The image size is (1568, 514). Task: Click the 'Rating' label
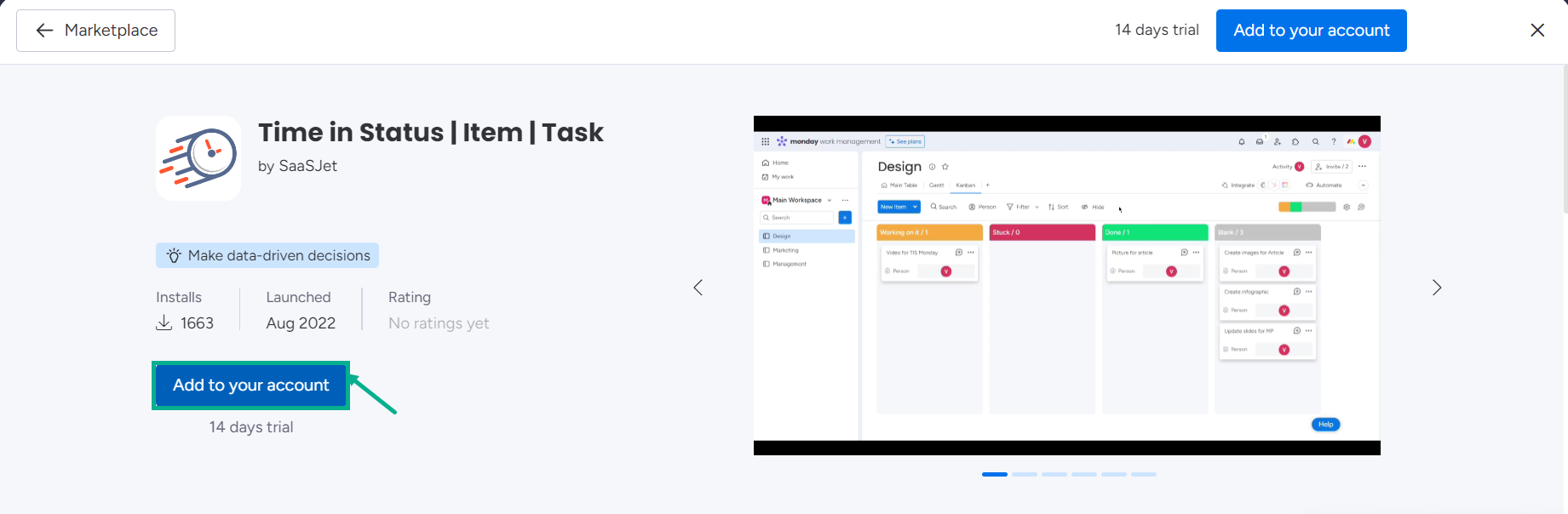click(x=410, y=297)
